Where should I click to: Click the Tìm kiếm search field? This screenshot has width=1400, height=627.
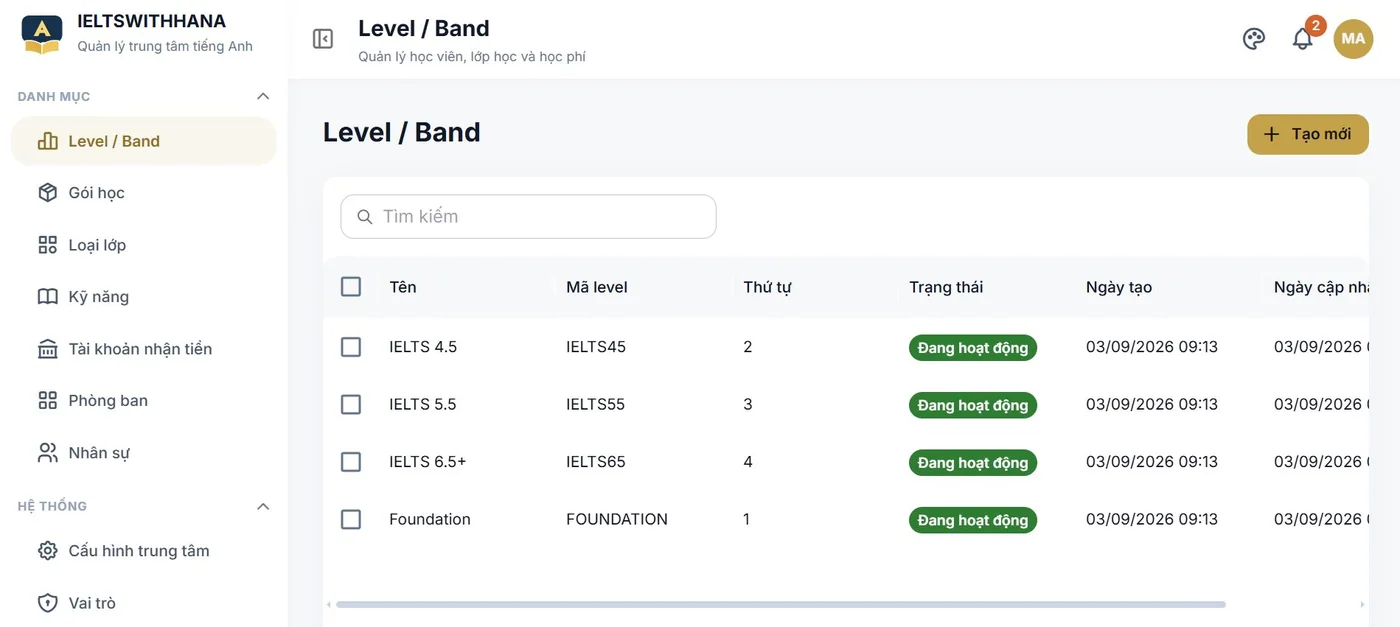pos(528,217)
